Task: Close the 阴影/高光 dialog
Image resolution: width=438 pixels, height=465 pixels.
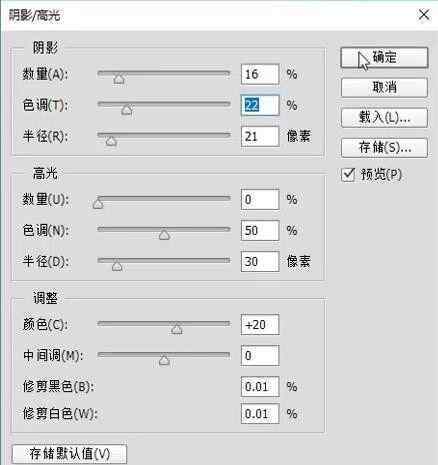Action: pos(424,15)
